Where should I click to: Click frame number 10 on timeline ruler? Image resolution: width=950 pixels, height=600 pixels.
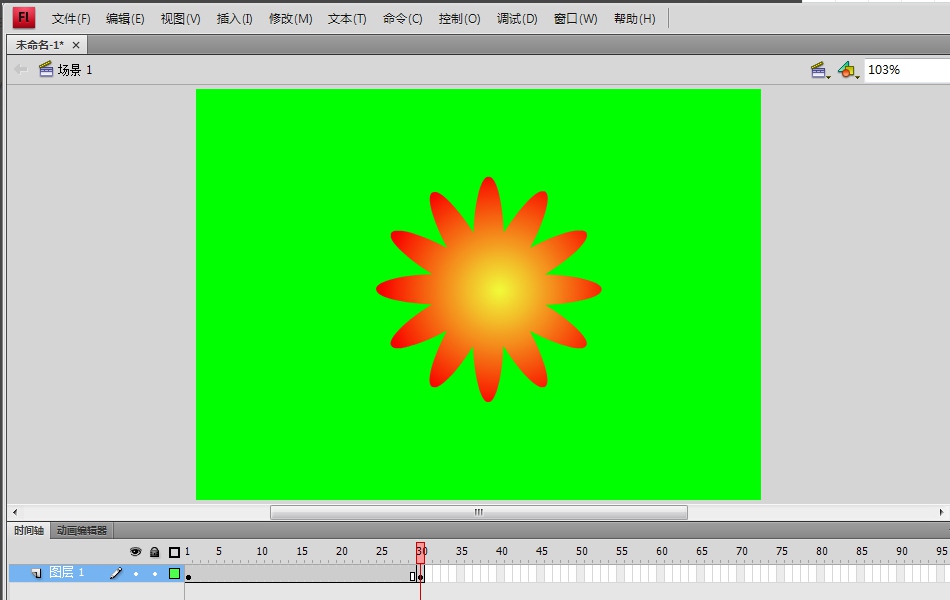point(262,551)
